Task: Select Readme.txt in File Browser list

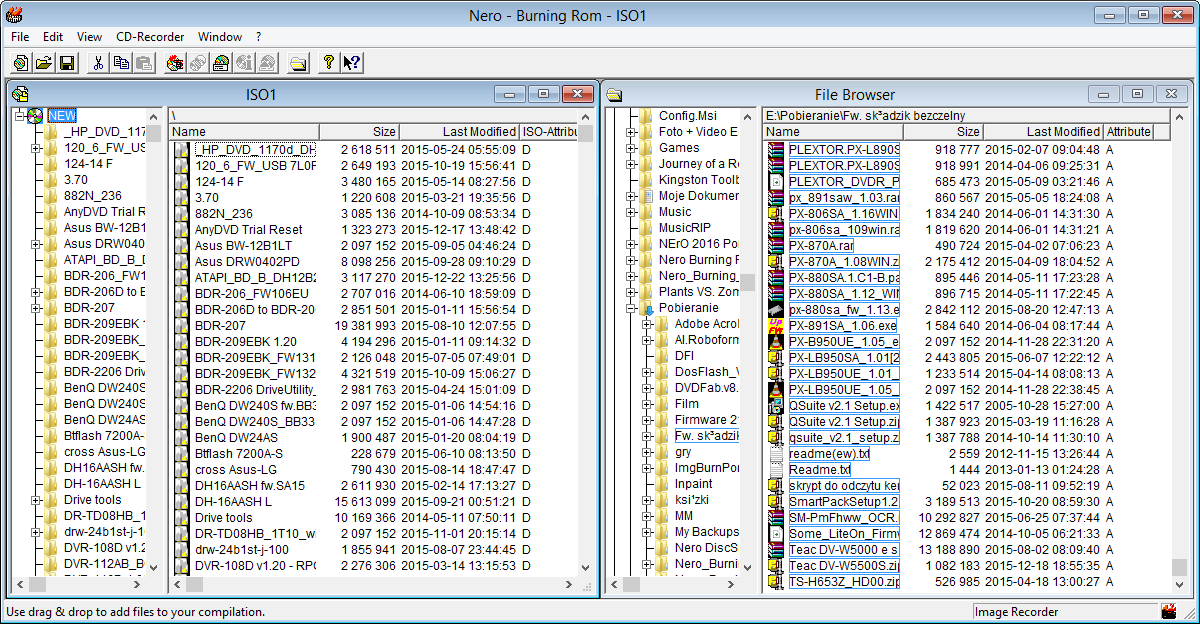Action: click(820, 470)
